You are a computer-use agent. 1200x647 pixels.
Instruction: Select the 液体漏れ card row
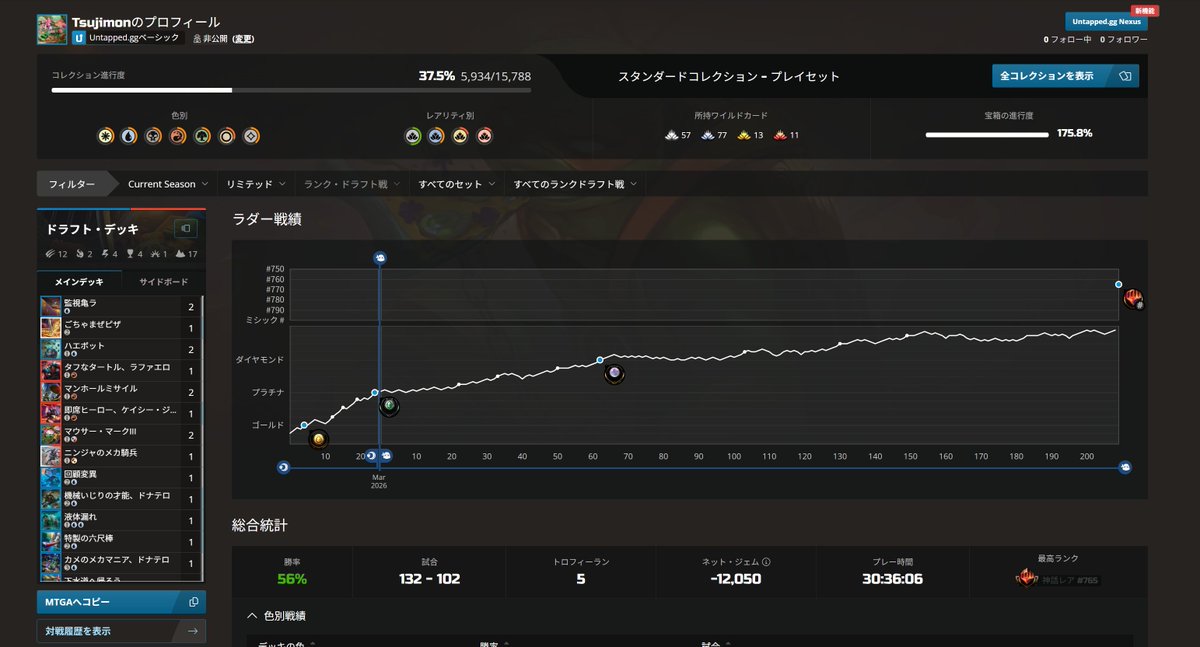pyautogui.click(x=120, y=520)
